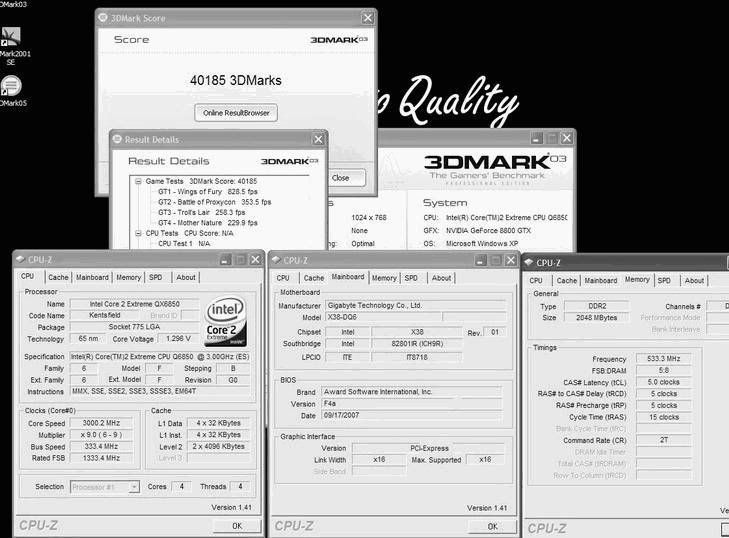This screenshot has height=538, width=729.
Task: Click the BIOS Version field F4a
Action: [411, 404]
